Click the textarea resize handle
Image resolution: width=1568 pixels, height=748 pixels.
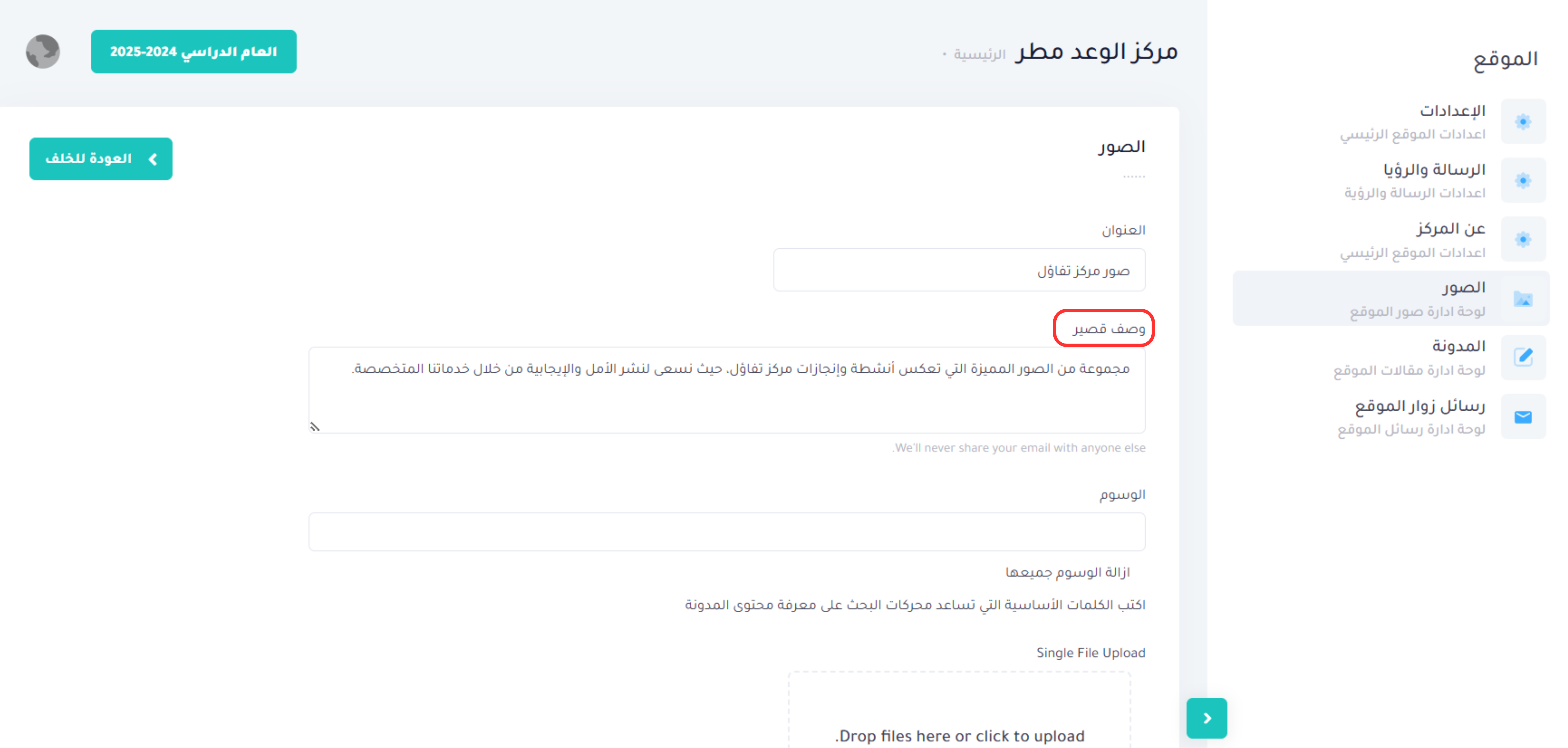point(315,427)
